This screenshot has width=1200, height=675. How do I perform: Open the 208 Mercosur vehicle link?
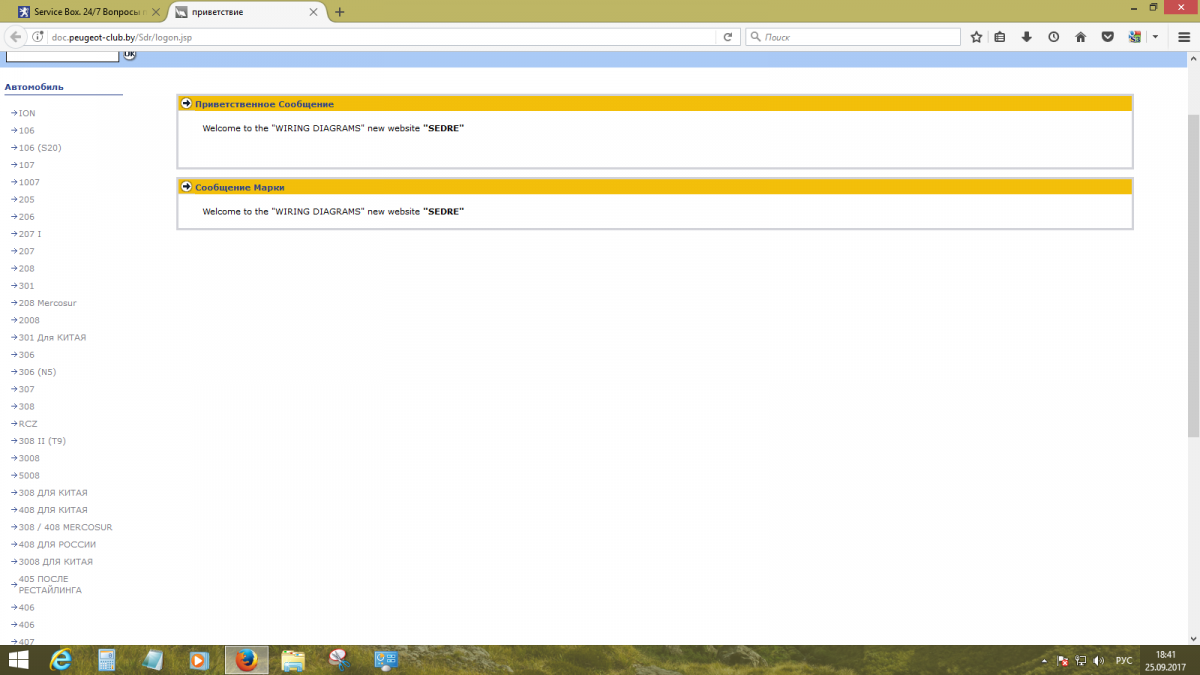tap(47, 303)
